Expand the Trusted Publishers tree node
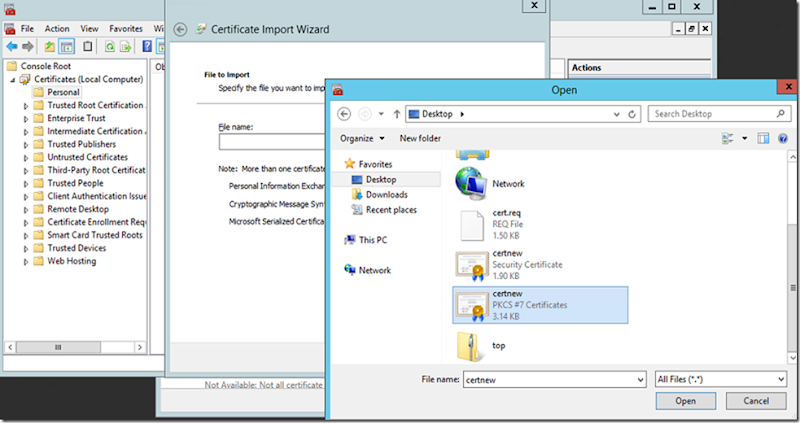 coord(26,144)
